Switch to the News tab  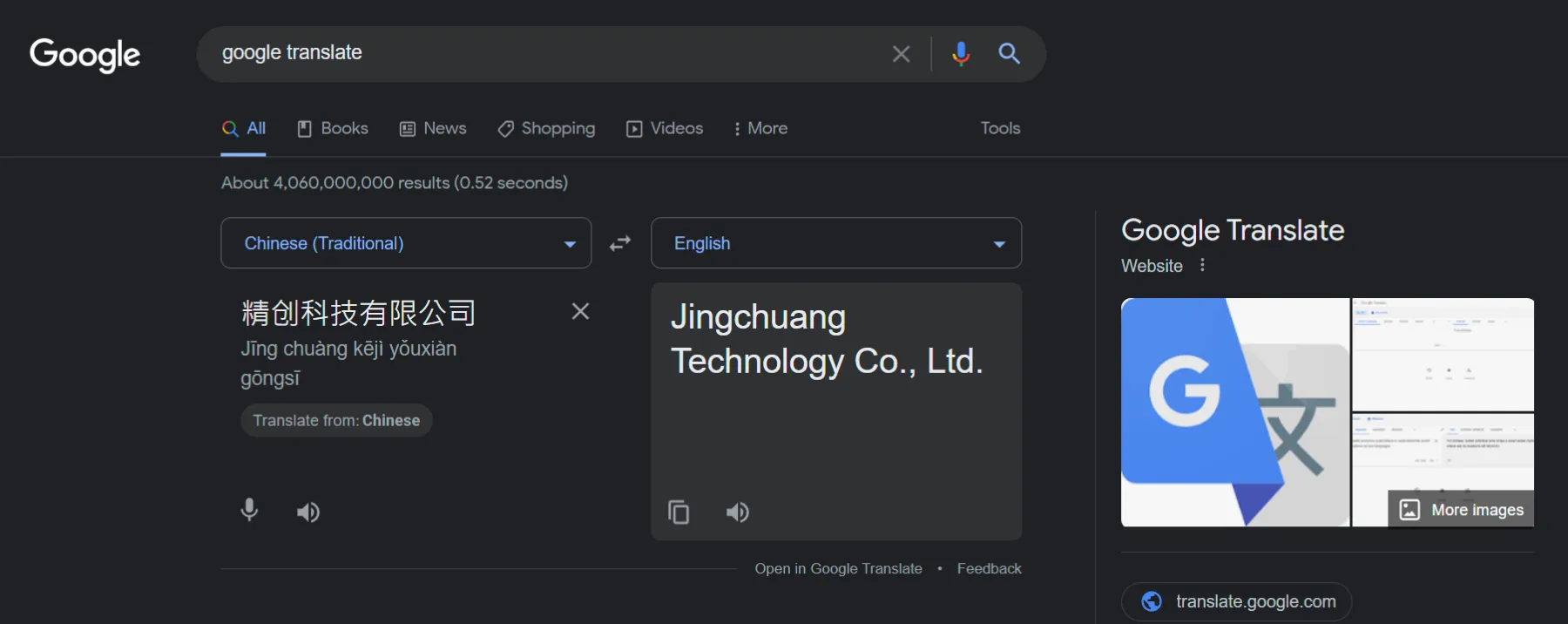pos(433,129)
